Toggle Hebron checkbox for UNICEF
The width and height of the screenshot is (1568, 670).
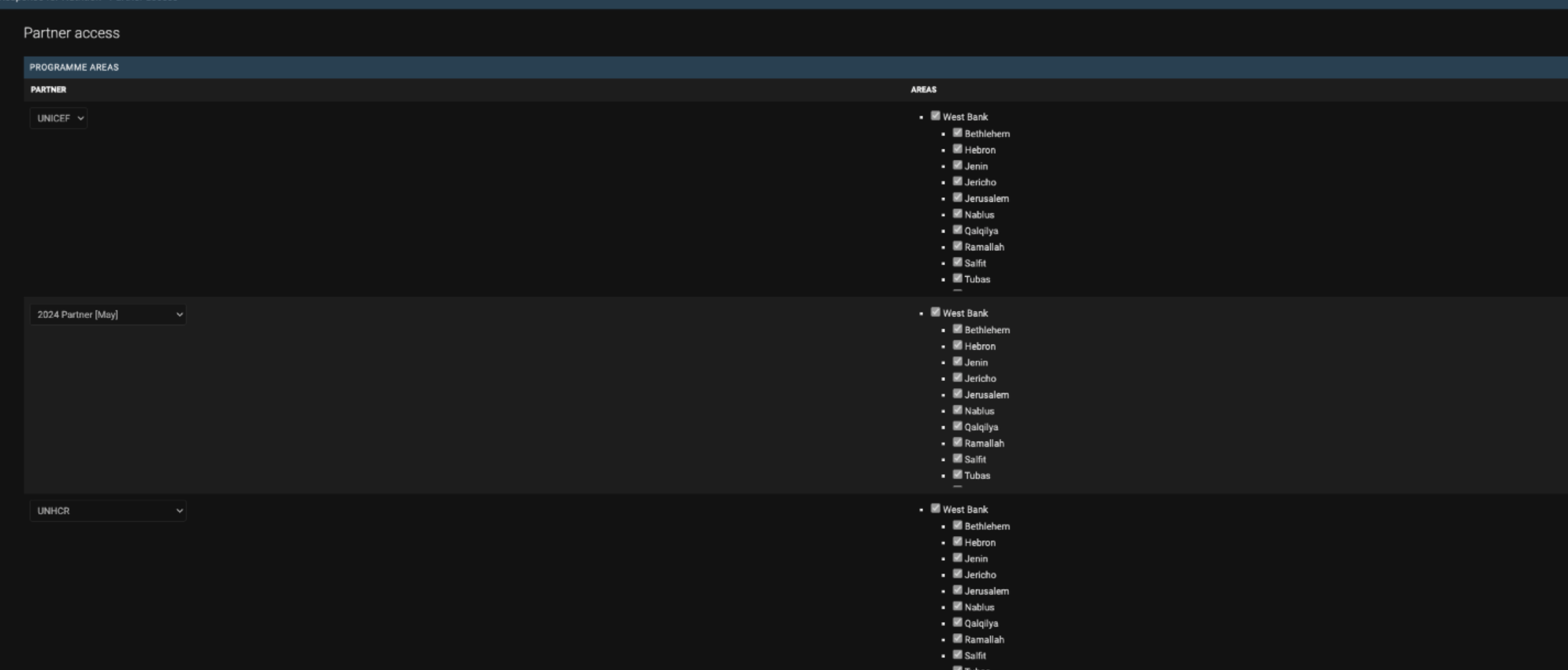coord(957,149)
